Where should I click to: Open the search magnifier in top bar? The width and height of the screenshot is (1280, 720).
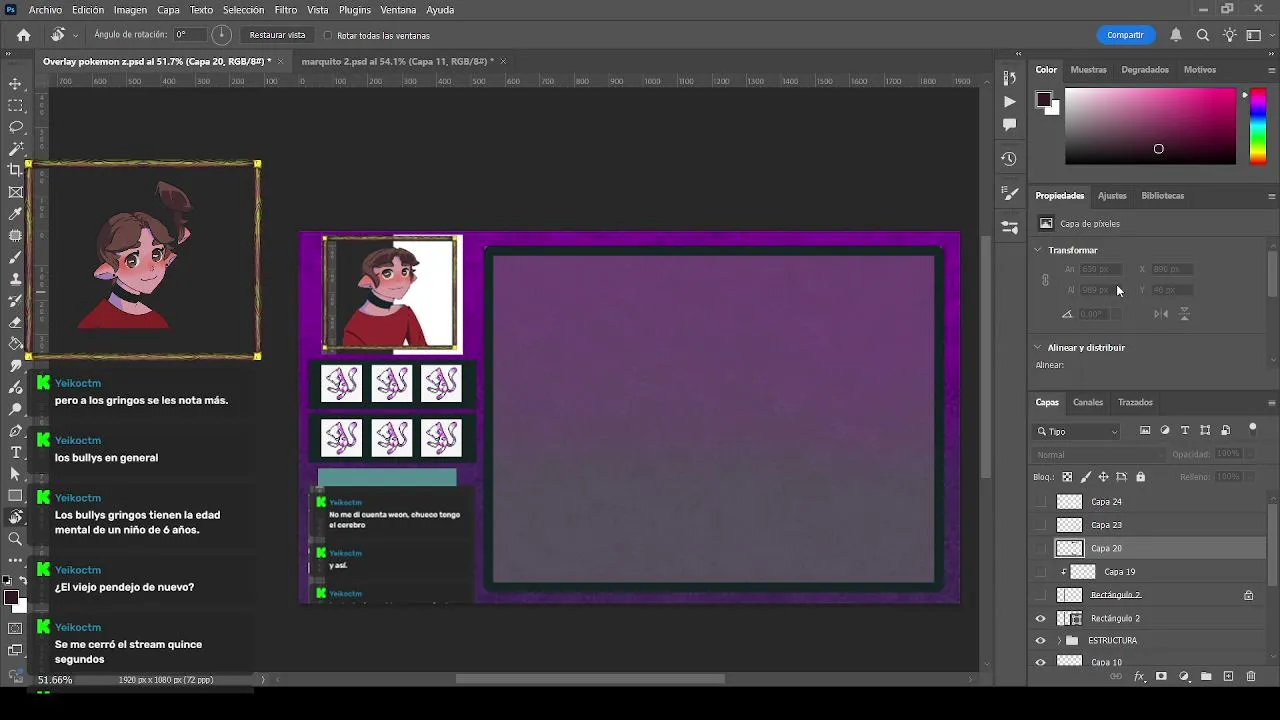coord(1203,35)
